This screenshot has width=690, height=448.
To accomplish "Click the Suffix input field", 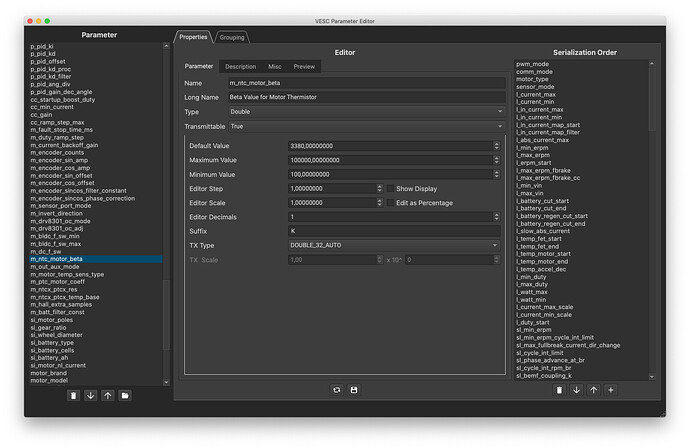I will click(394, 231).
